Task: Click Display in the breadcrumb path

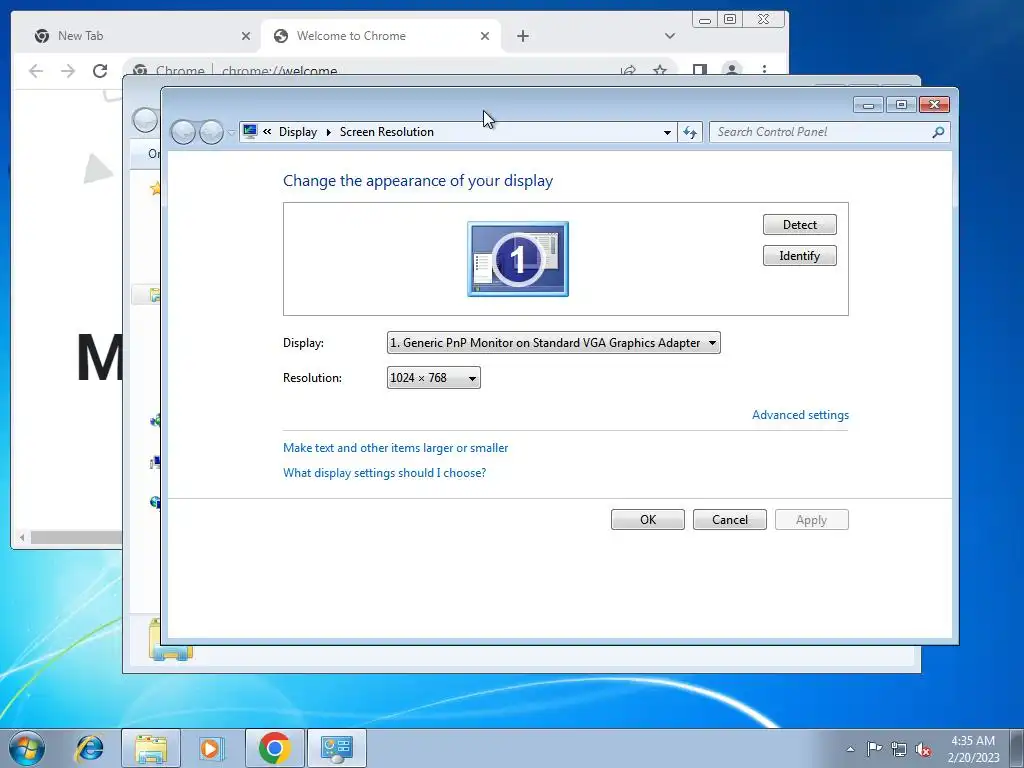Action: coord(298,132)
